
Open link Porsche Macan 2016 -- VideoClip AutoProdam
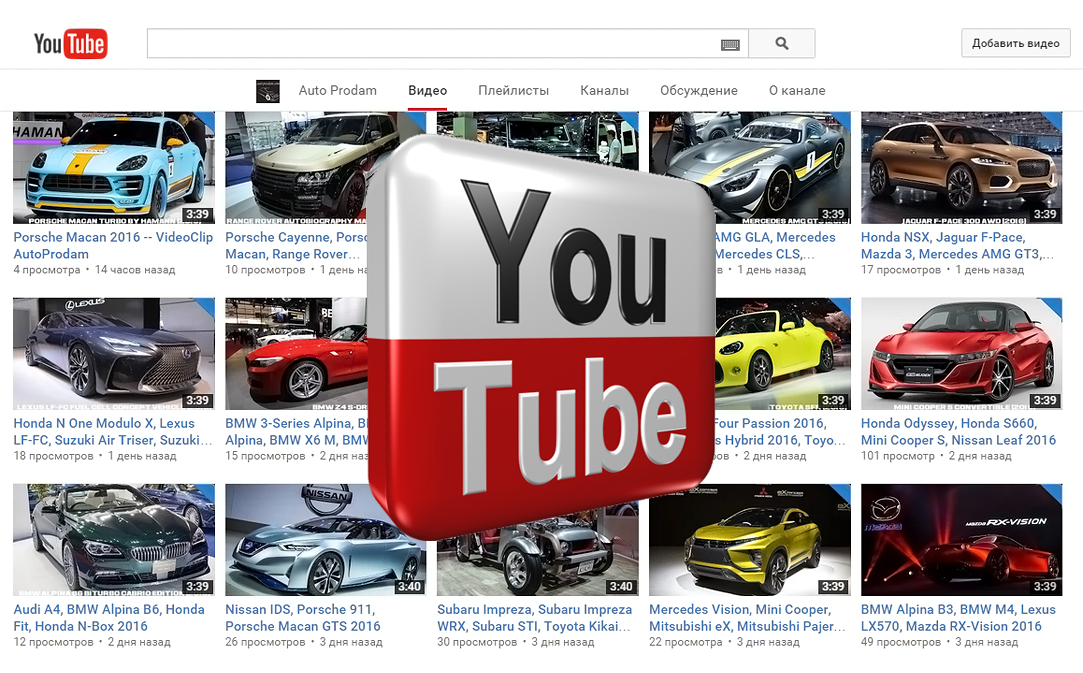113,245
